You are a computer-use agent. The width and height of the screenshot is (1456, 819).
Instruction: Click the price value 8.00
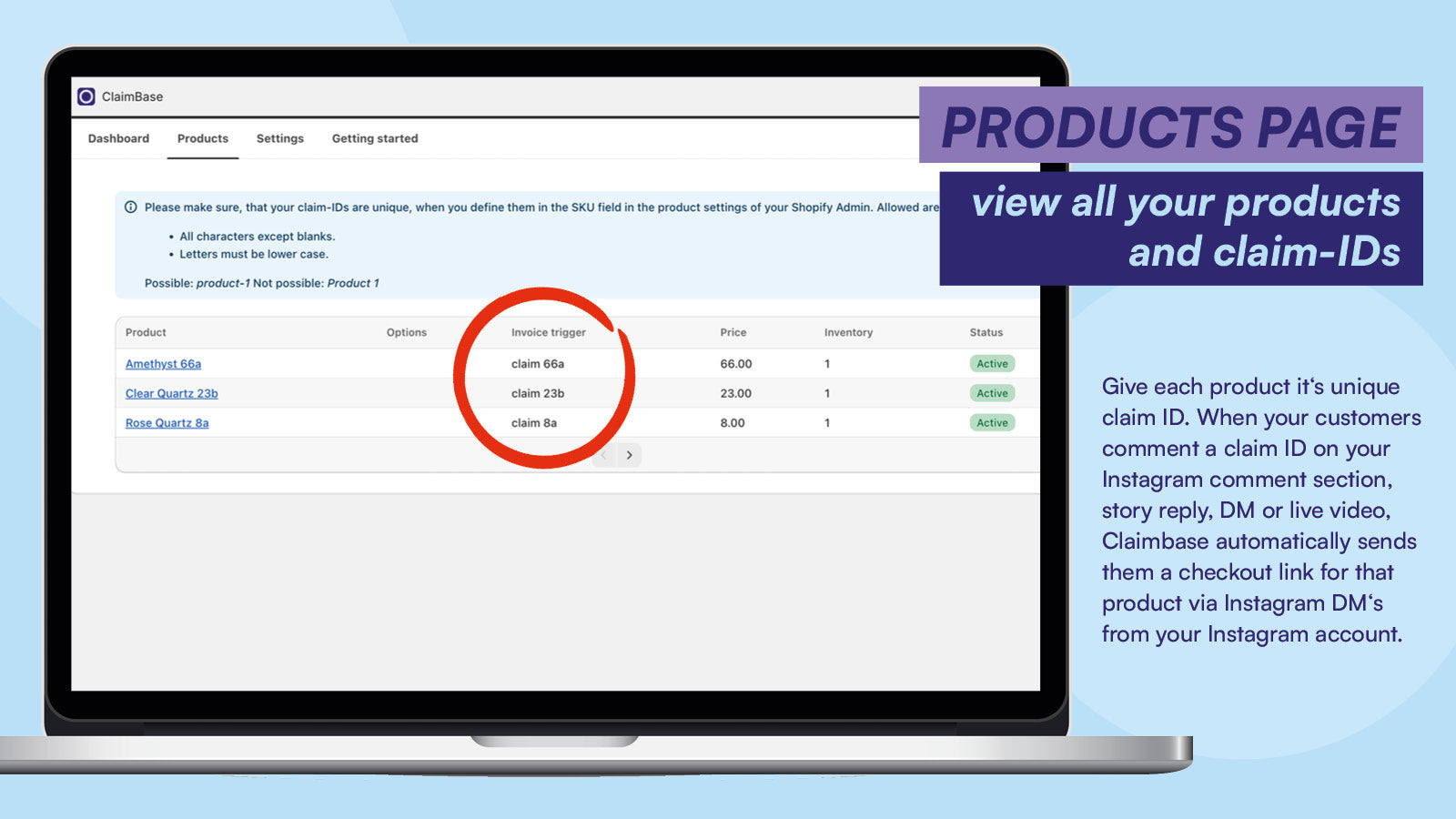pos(733,423)
